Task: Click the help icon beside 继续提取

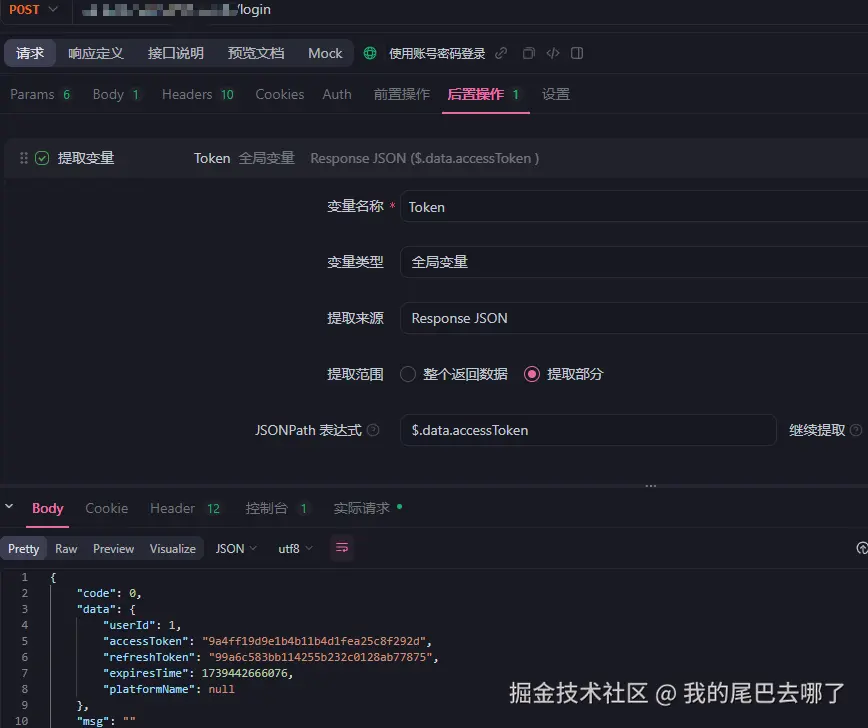Action: click(856, 430)
